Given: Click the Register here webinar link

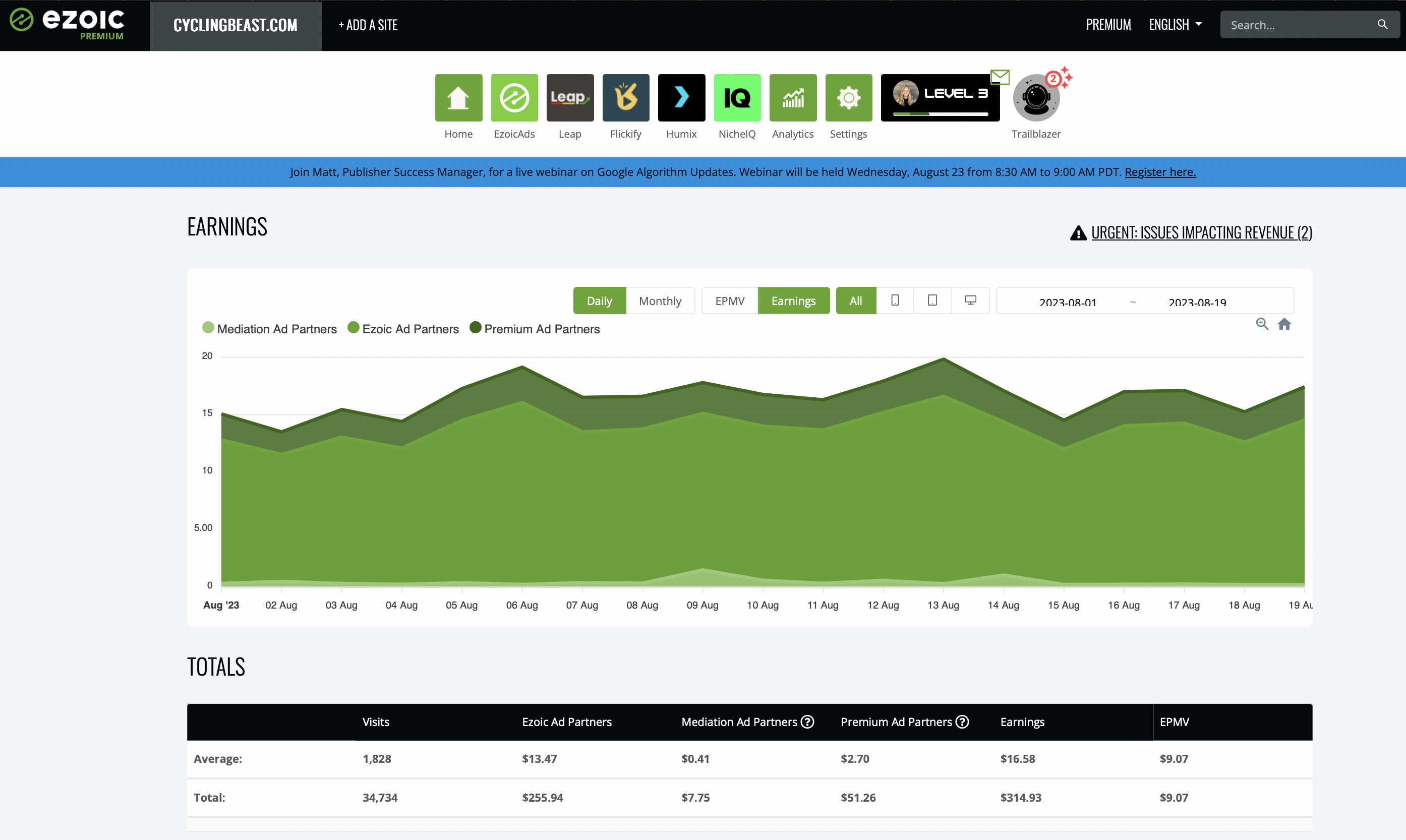Looking at the screenshot, I should [x=1160, y=171].
